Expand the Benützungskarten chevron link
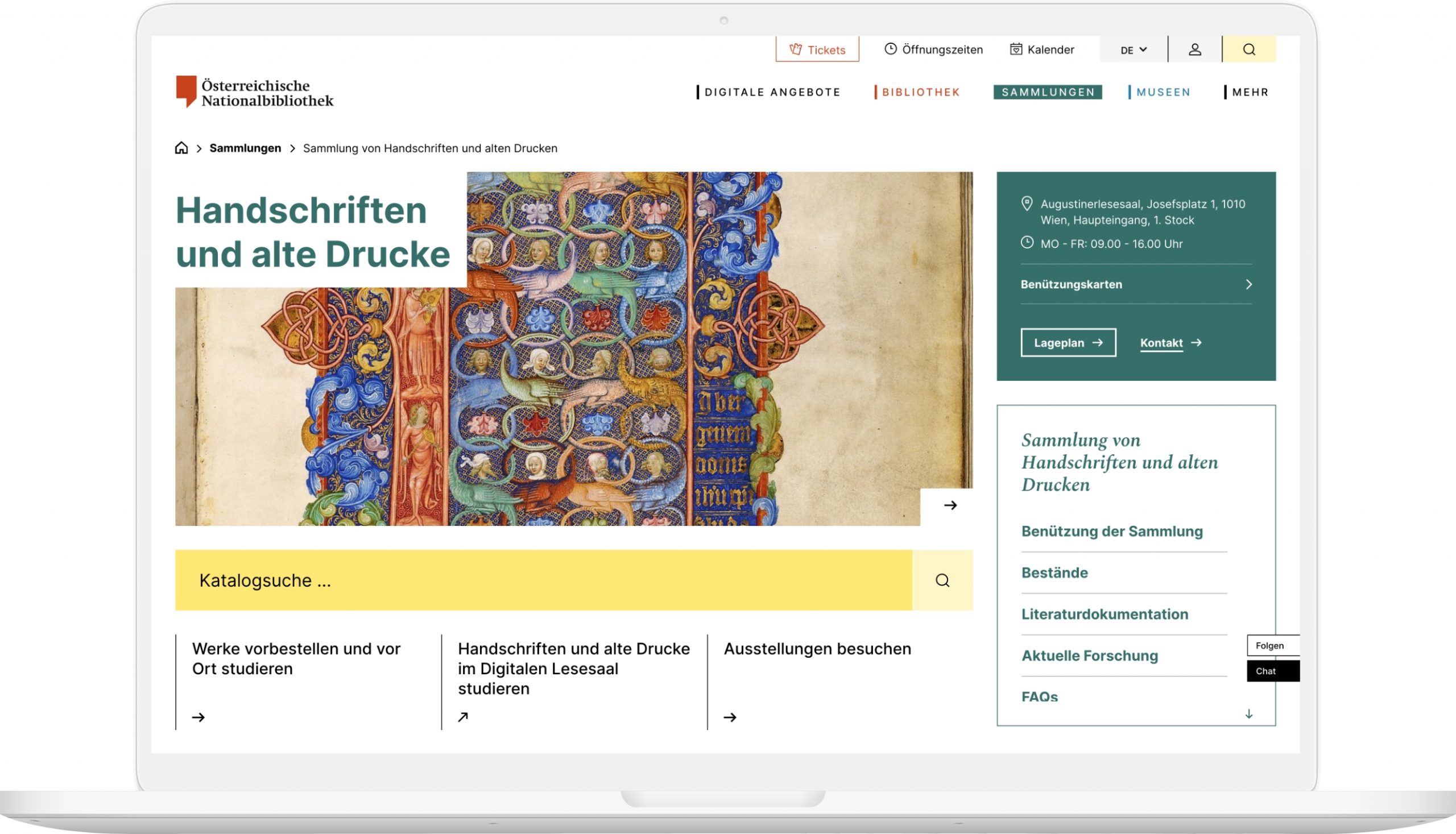The image size is (1456, 834). (1250, 284)
